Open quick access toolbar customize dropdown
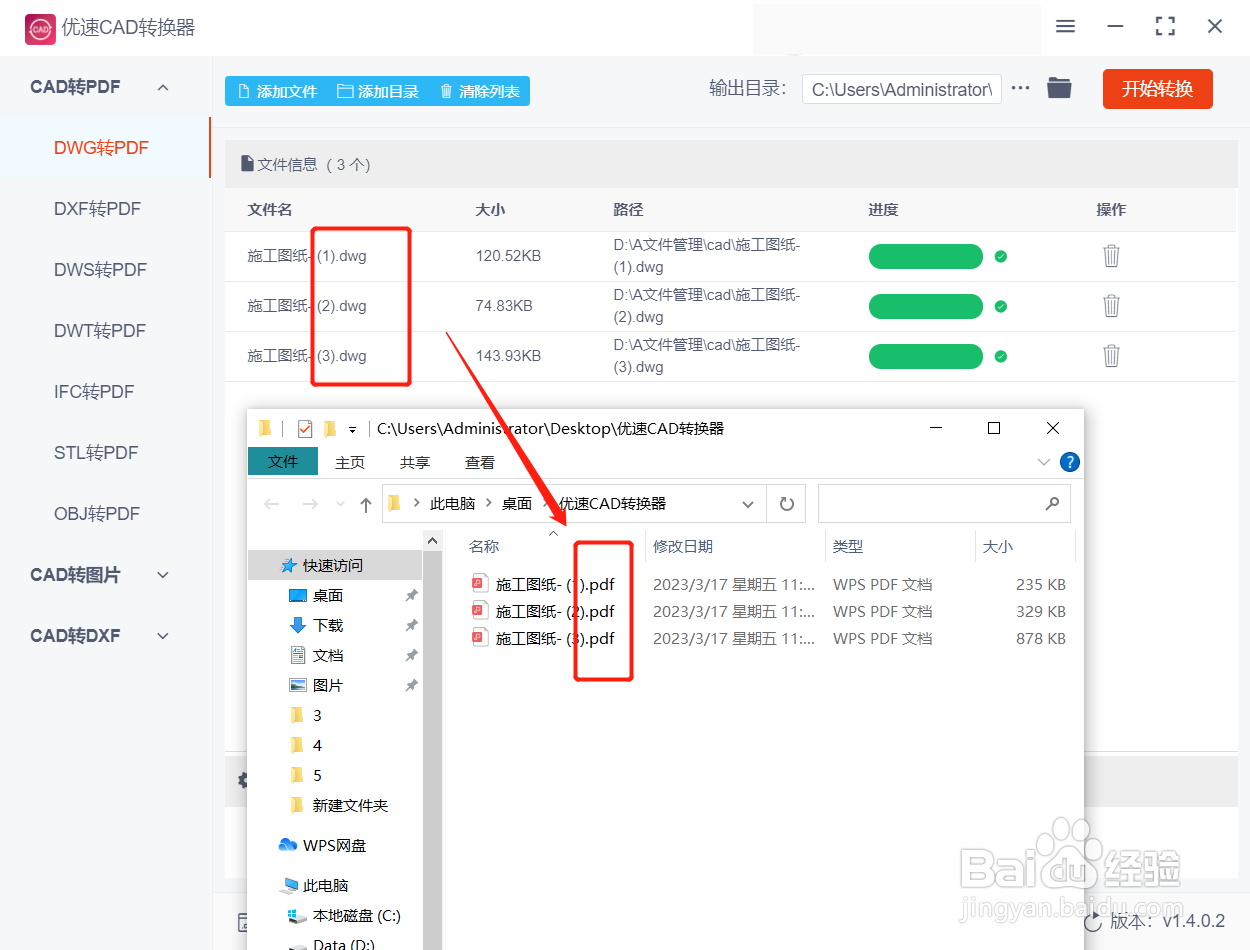This screenshot has width=1250, height=950. coord(352,430)
